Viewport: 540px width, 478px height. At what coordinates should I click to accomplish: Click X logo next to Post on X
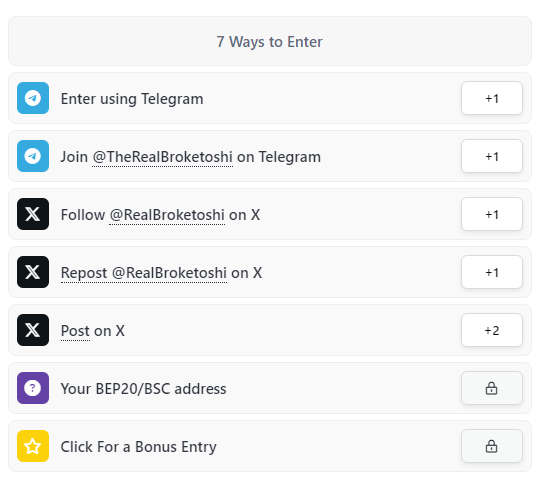click(x=33, y=330)
